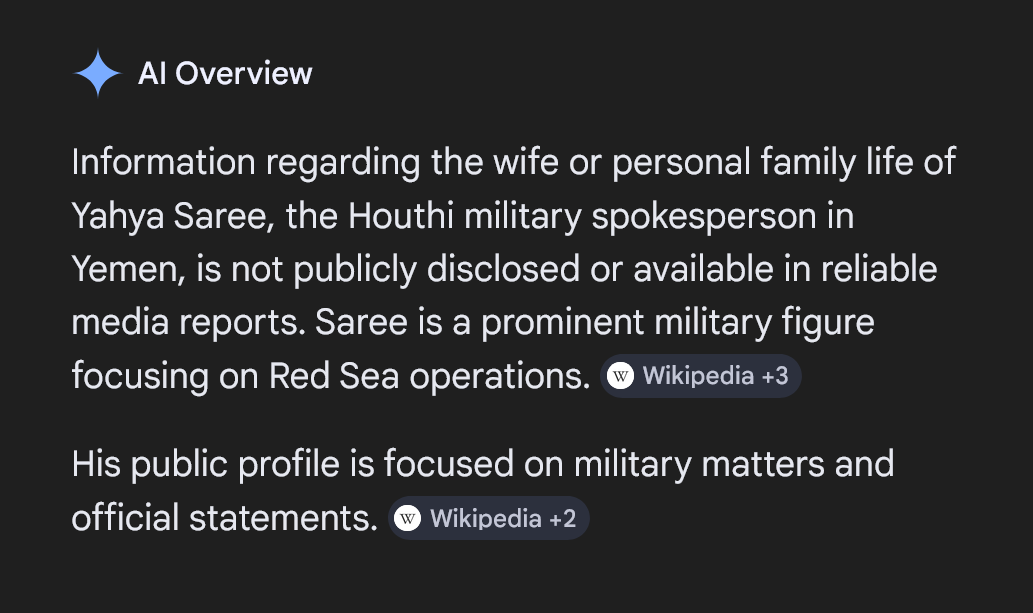Click the Wikipedia logo in the +2 chip
This screenshot has width=1033, height=613.
point(407,519)
